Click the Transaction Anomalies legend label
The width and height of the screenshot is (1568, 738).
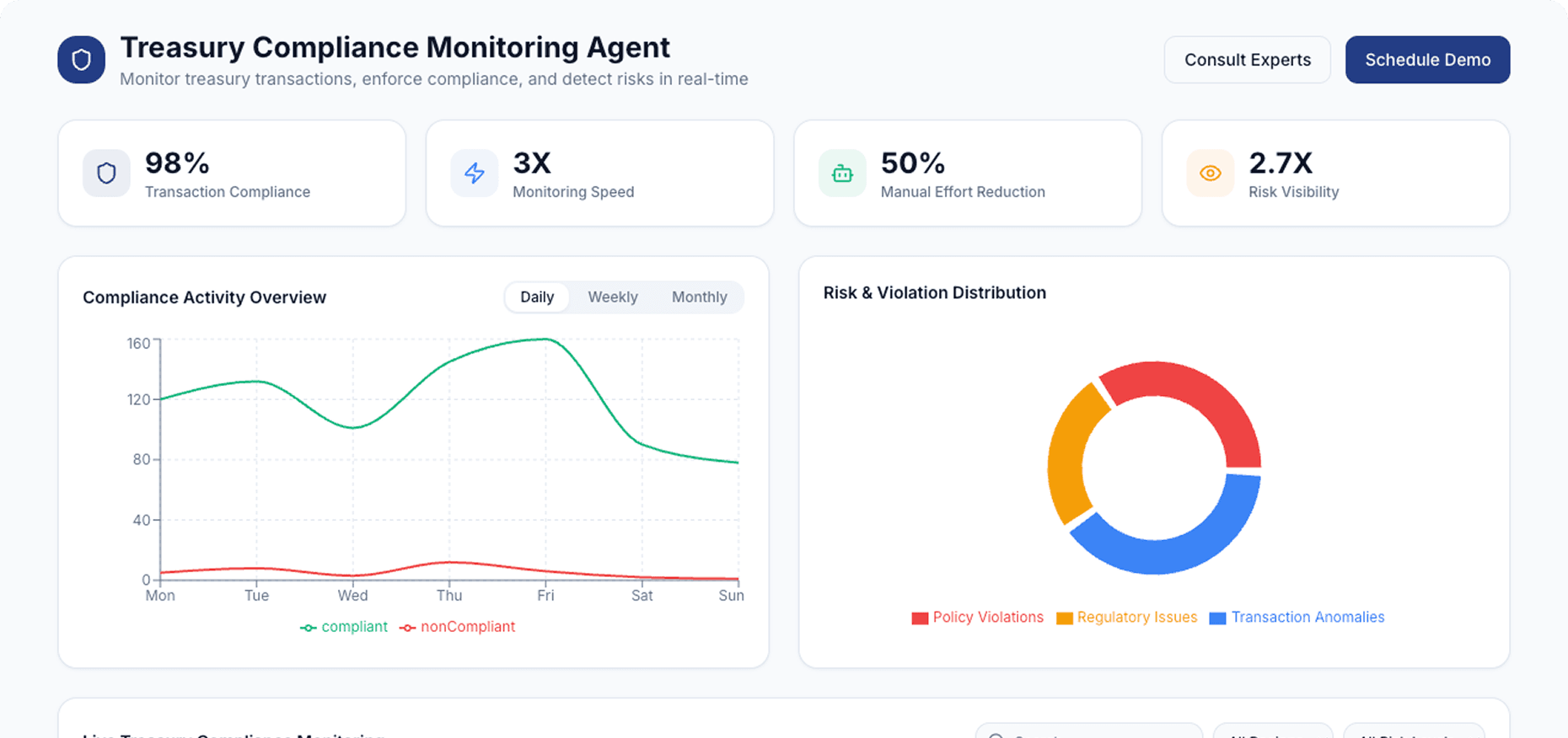click(1308, 618)
